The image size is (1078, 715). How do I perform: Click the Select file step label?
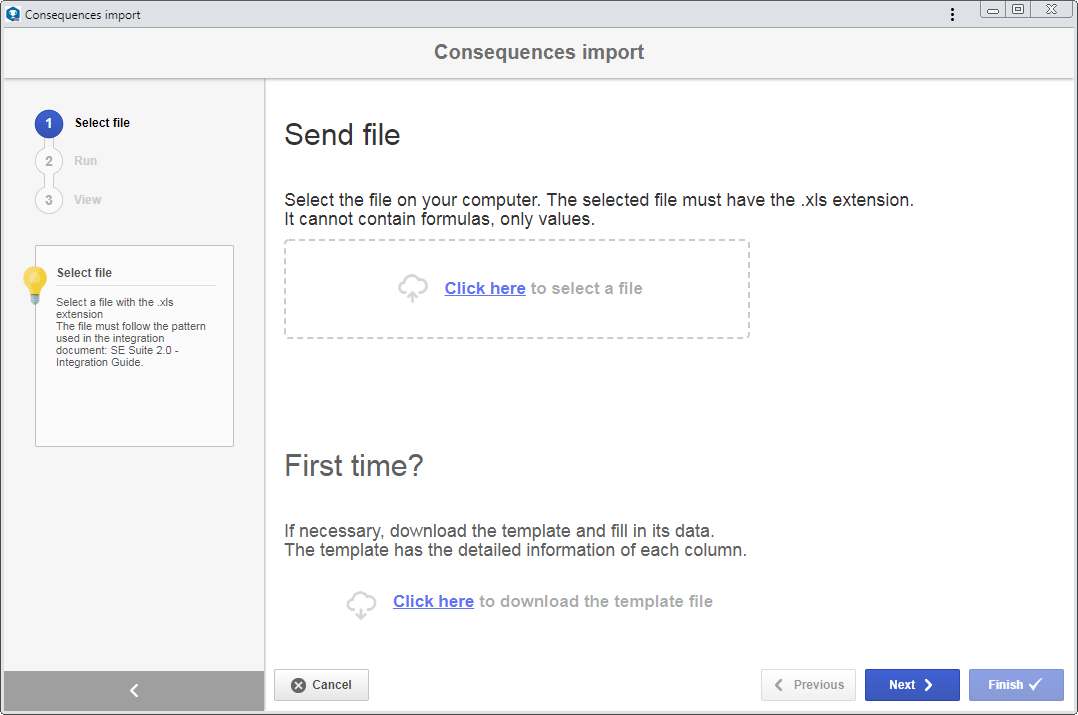(102, 123)
